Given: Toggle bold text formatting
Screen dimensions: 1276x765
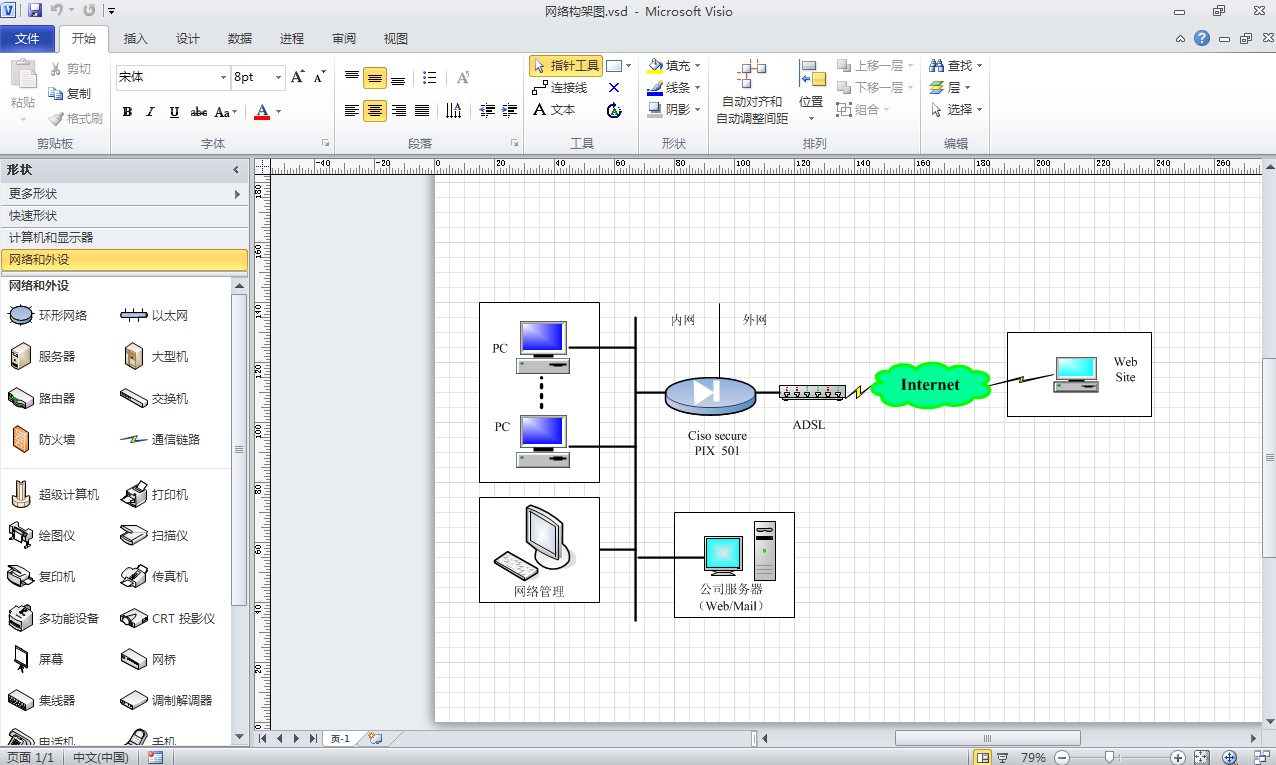Looking at the screenshot, I should pos(127,112).
